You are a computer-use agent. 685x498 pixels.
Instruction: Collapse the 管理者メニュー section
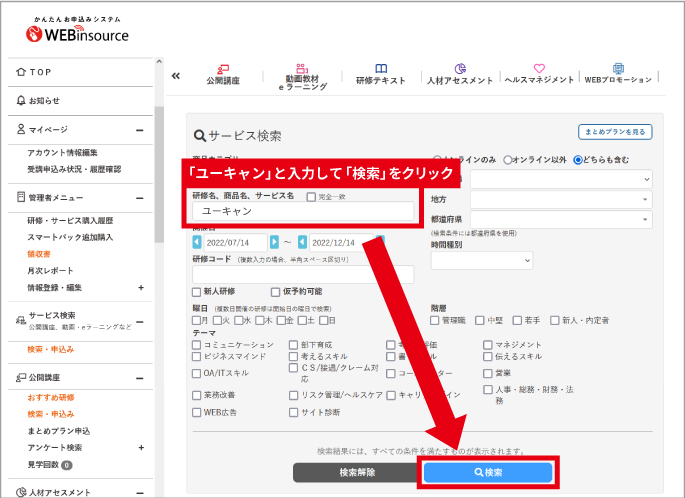(140, 198)
